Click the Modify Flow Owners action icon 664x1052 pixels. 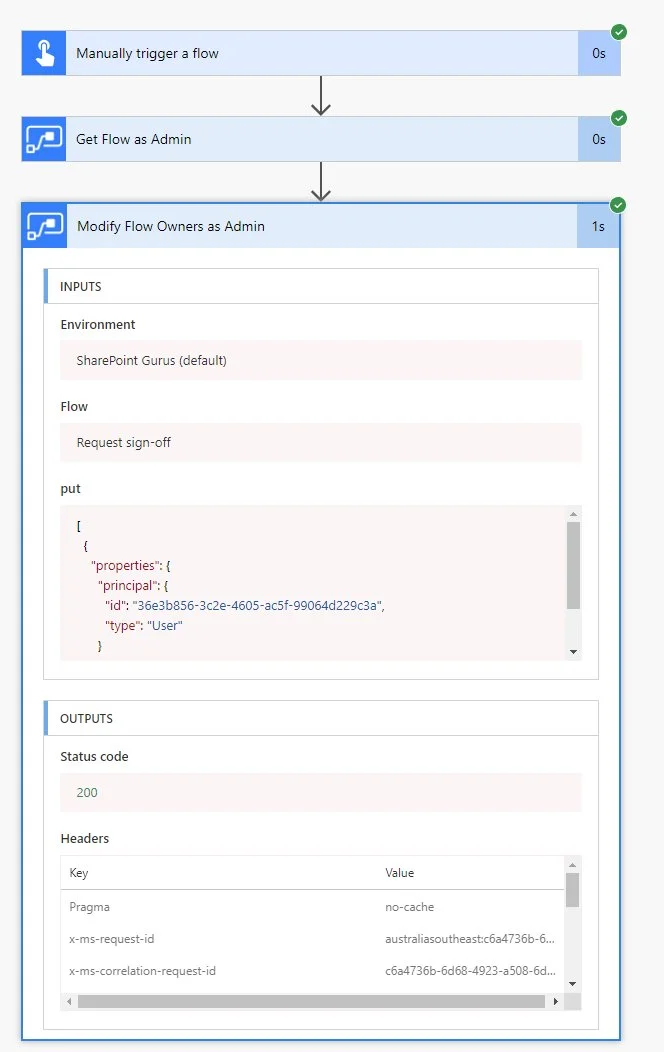(x=45, y=226)
